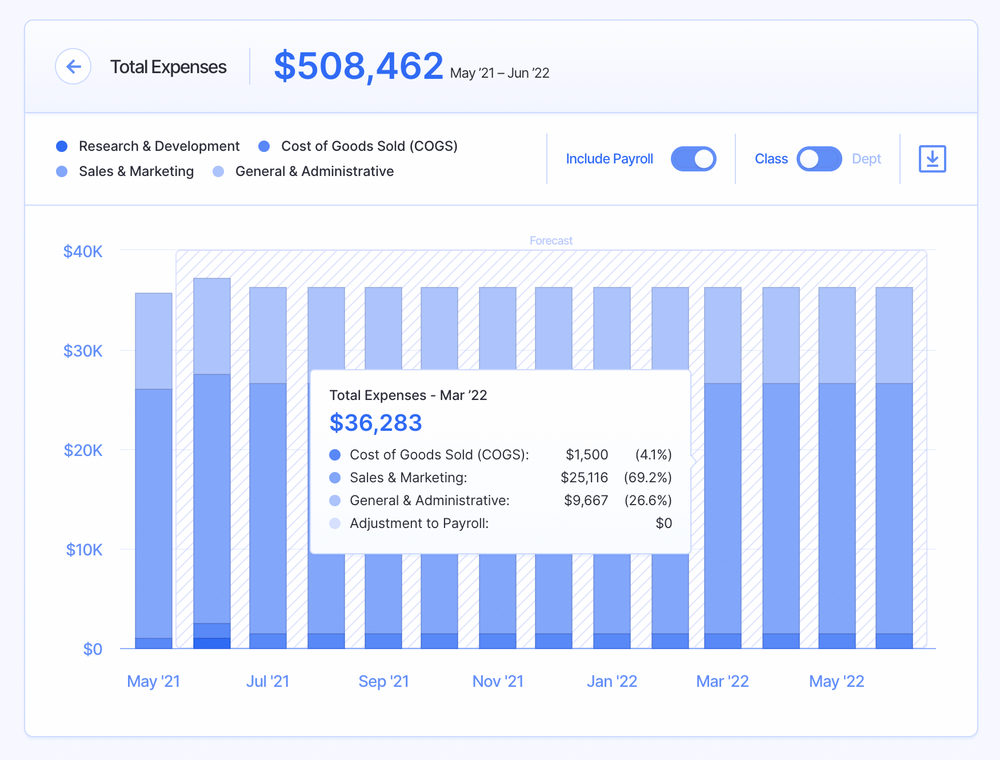1000x760 pixels.
Task: Click the May '22 forecast bar
Action: (837, 470)
